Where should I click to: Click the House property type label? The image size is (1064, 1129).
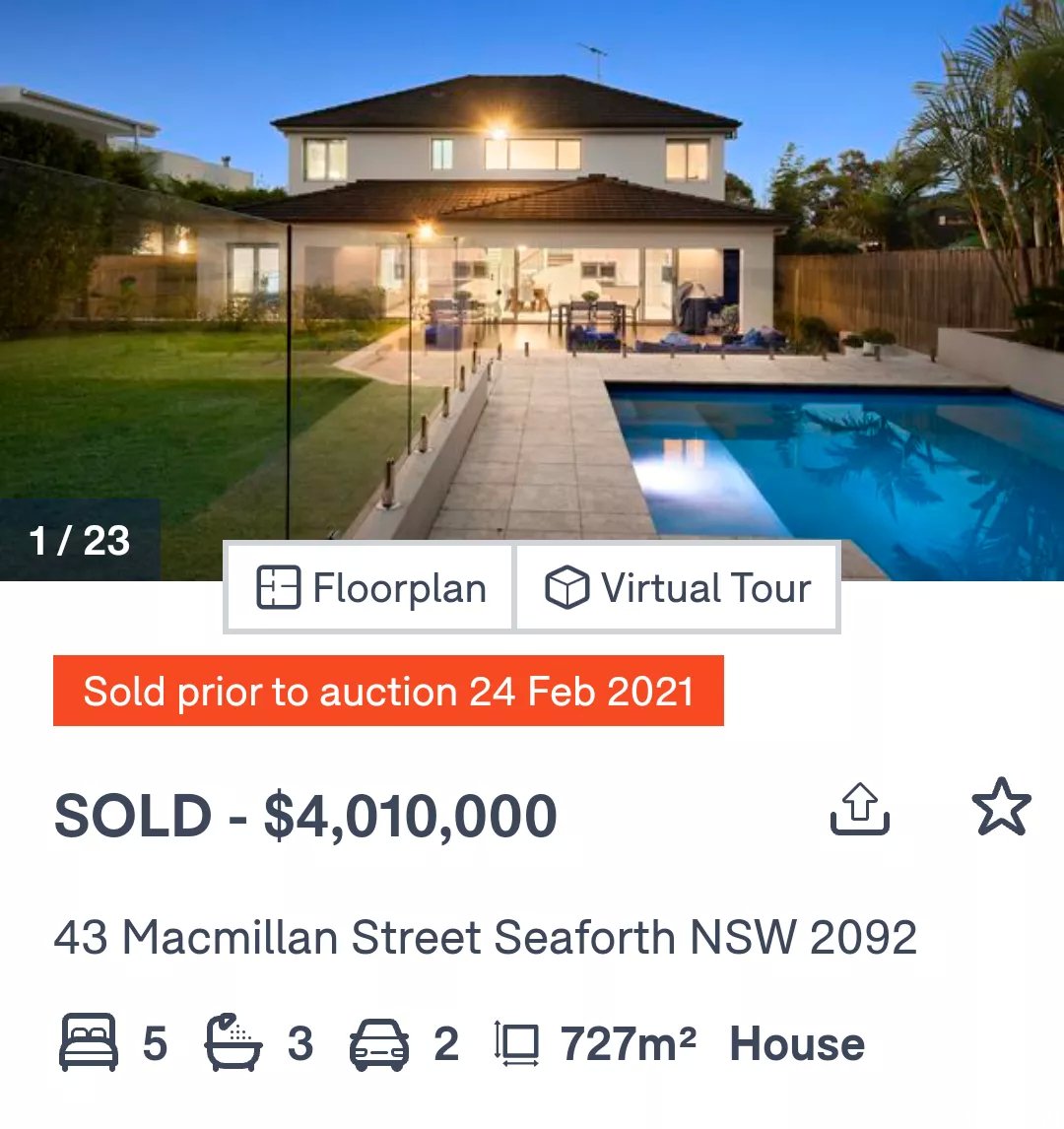pos(797,1043)
